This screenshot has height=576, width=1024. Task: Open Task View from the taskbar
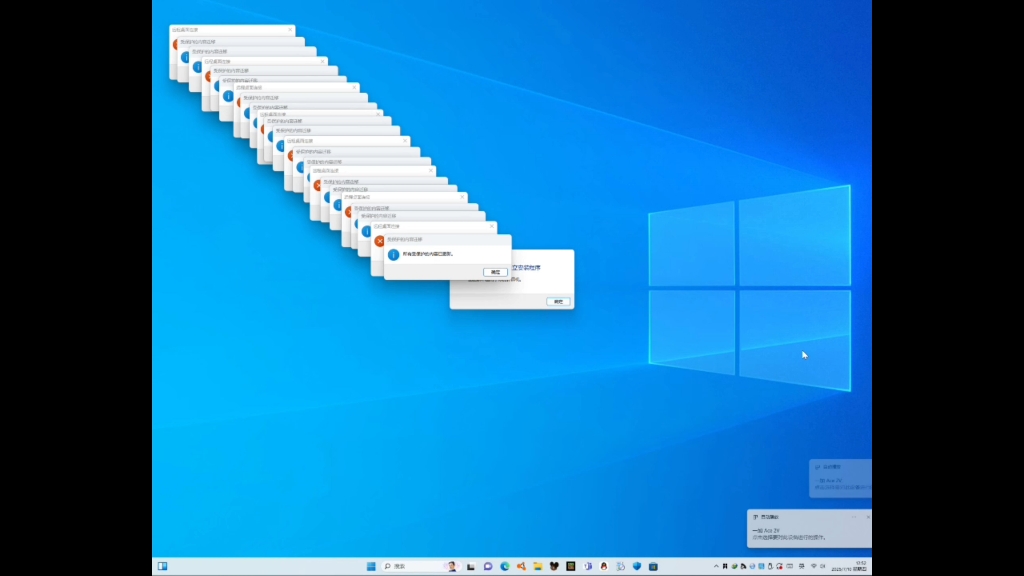click(471, 566)
